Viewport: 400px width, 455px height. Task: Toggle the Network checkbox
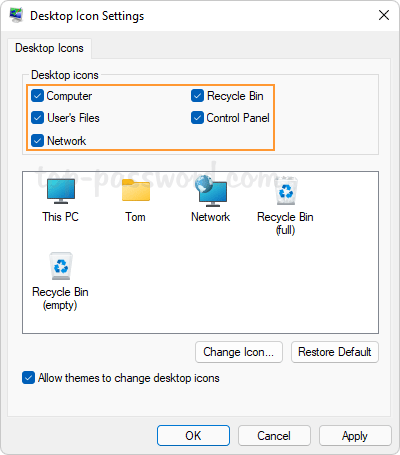pyautogui.click(x=37, y=141)
